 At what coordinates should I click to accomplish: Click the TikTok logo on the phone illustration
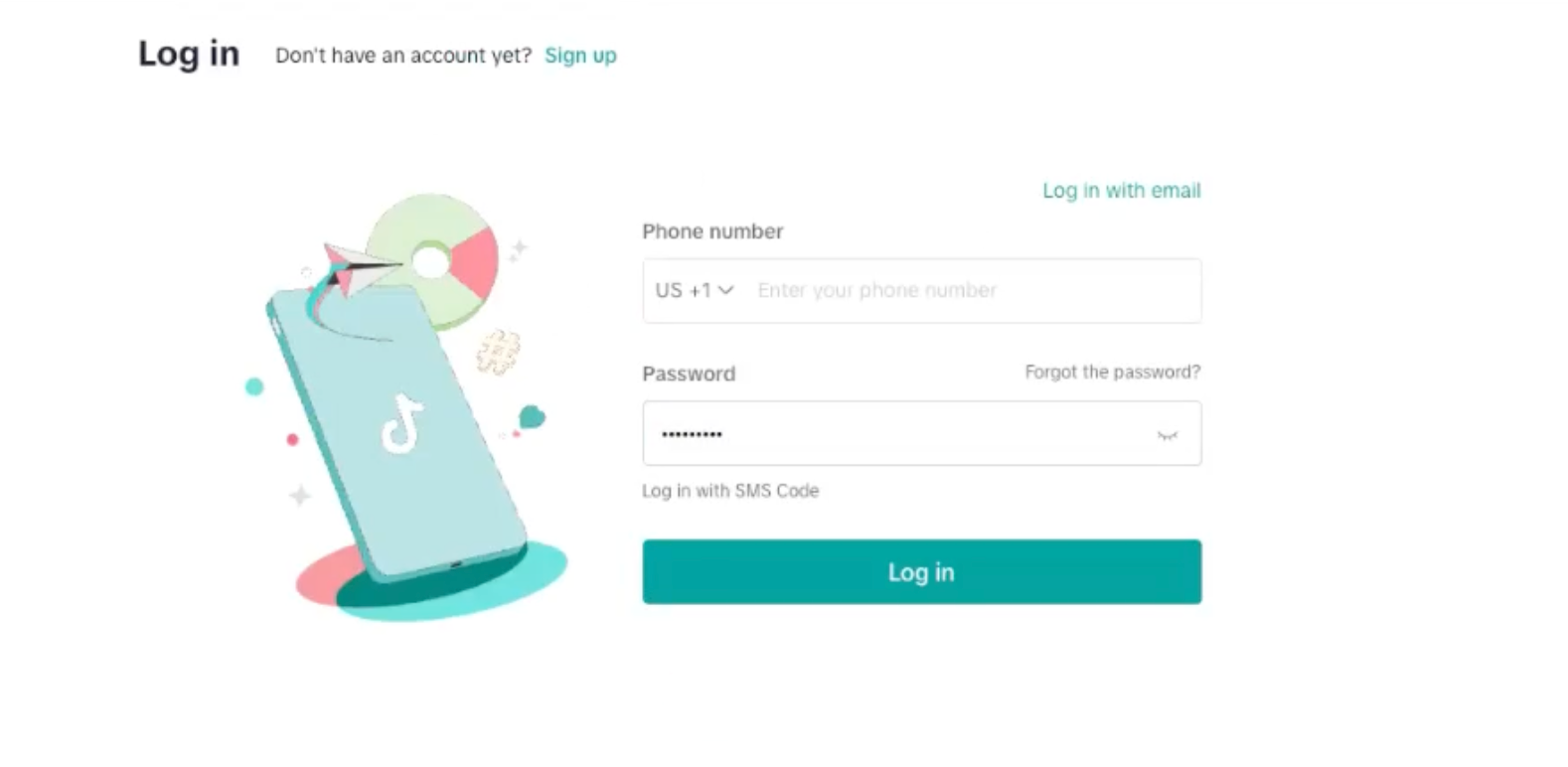[401, 424]
